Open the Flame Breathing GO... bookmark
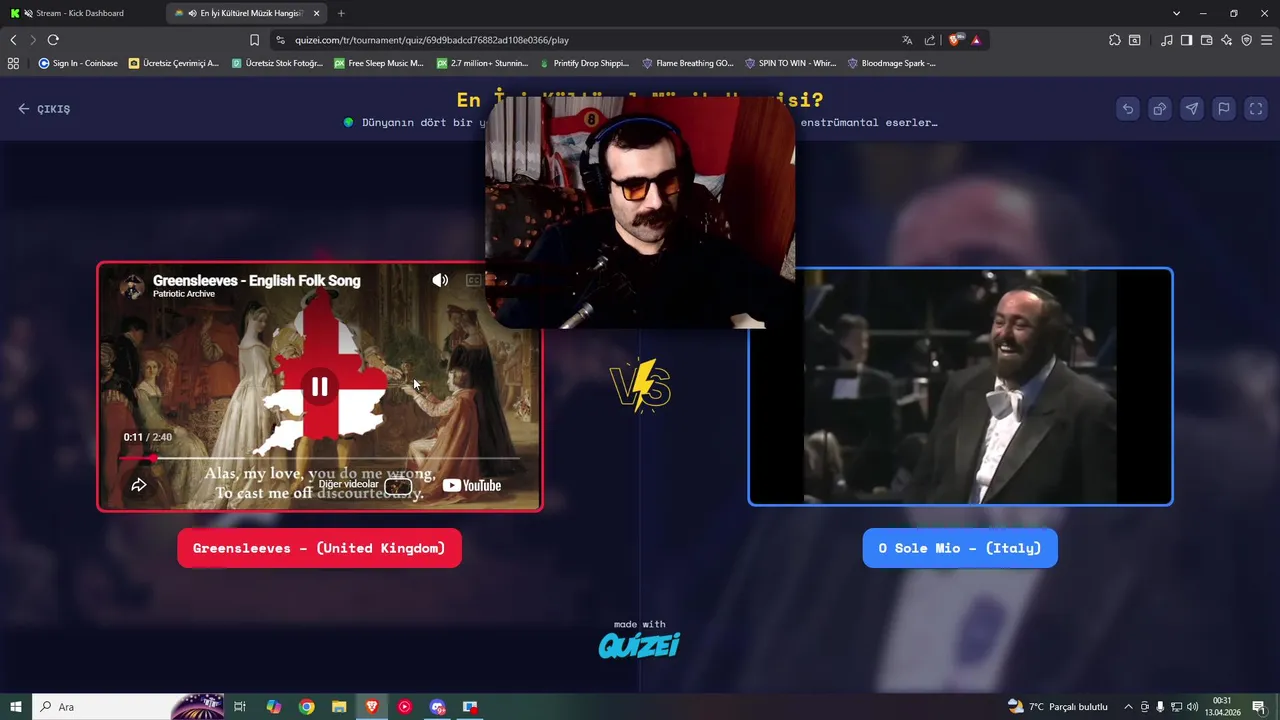1280x720 pixels. tap(688, 63)
